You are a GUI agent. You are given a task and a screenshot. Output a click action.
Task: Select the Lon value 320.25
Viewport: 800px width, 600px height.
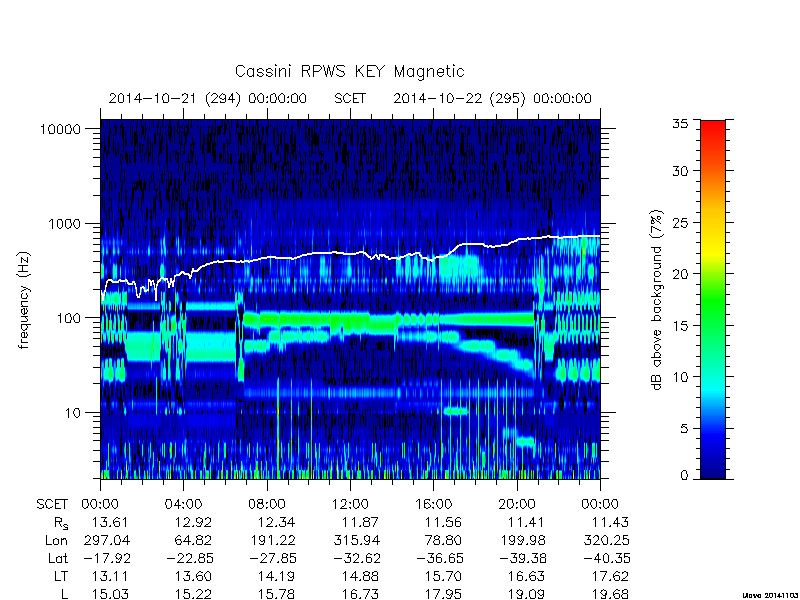(x=608, y=540)
